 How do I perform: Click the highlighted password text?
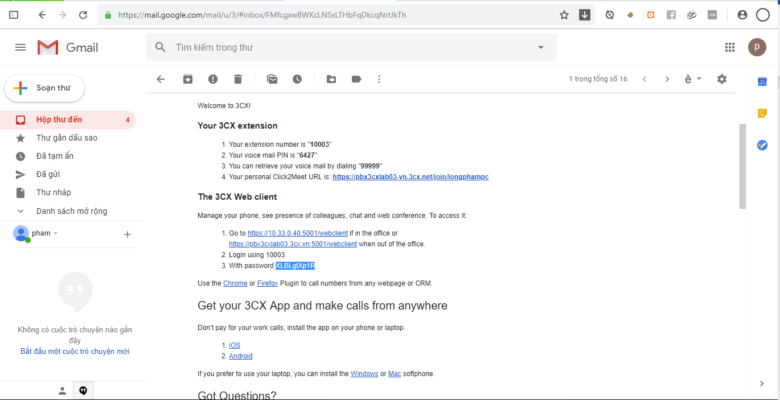click(295, 266)
